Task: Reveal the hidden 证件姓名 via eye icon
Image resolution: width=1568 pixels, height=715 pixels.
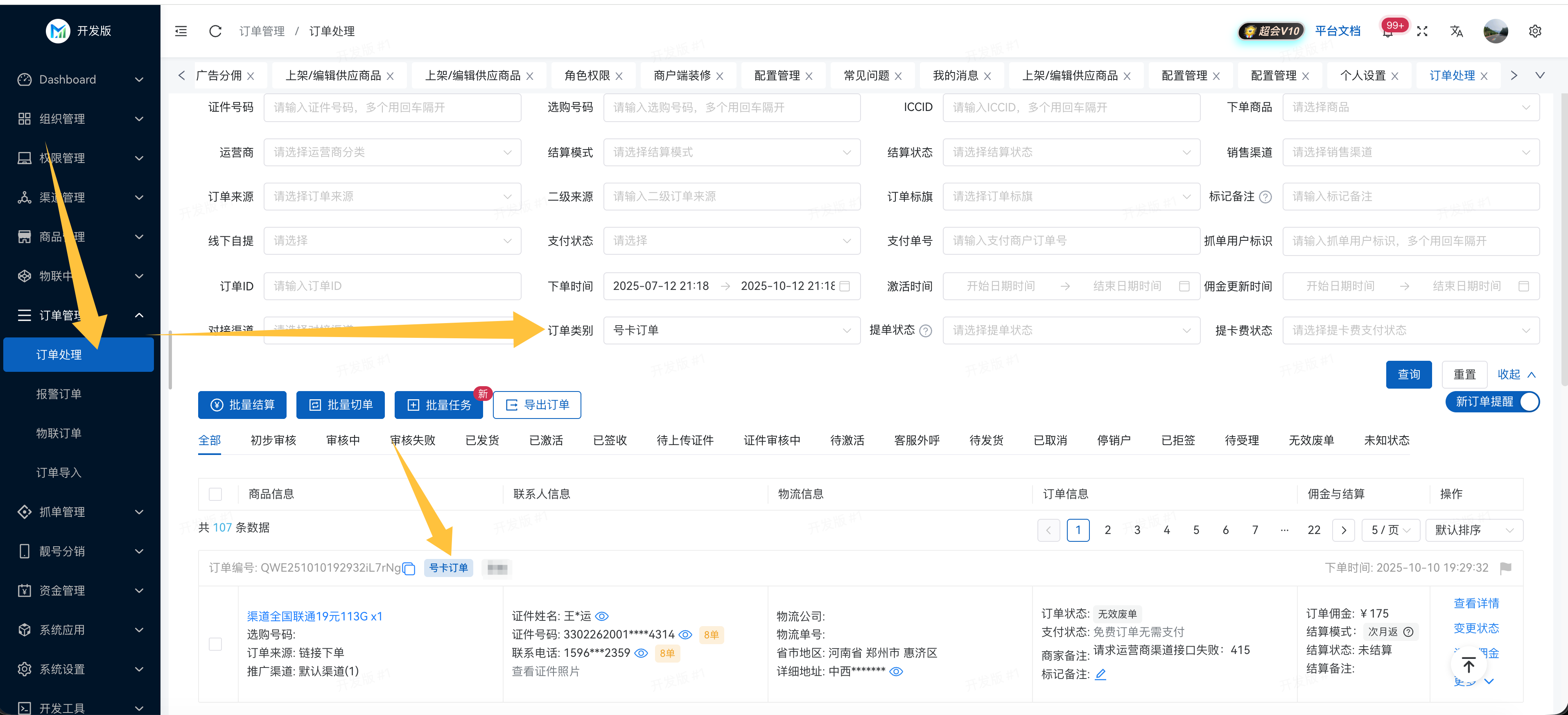Action: coord(602,616)
